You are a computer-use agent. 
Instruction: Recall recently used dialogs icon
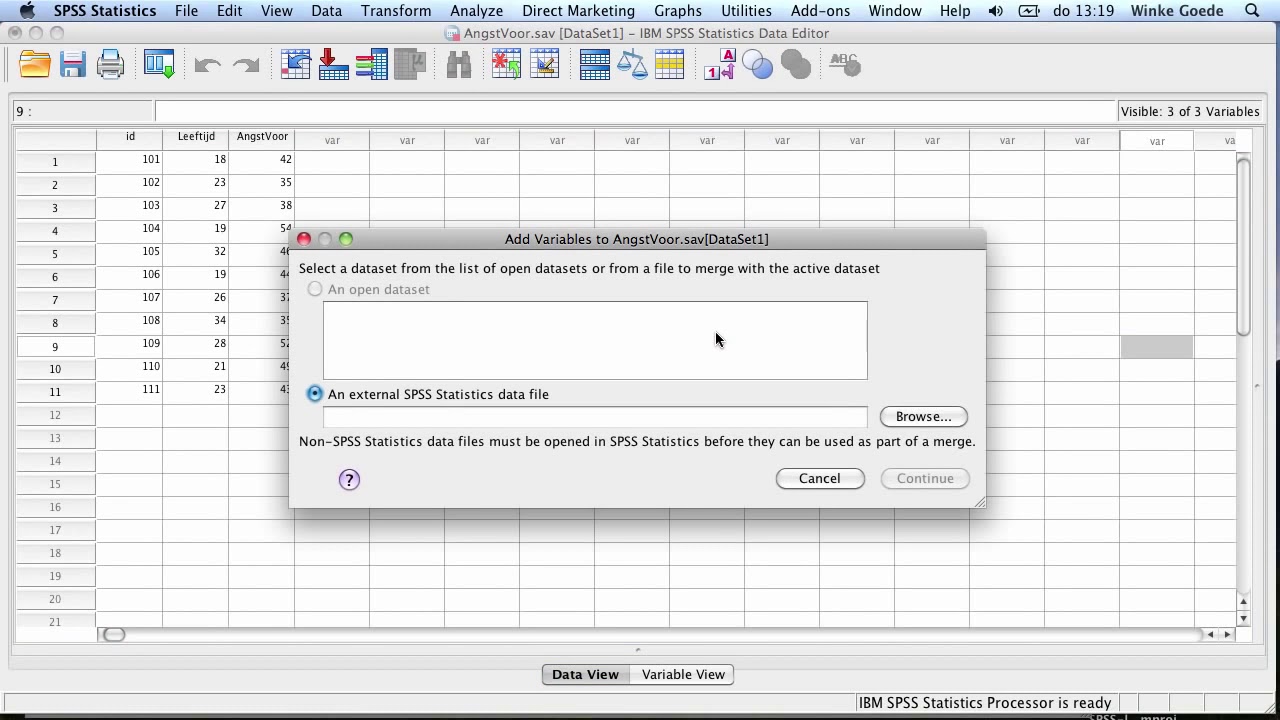(159, 65)
